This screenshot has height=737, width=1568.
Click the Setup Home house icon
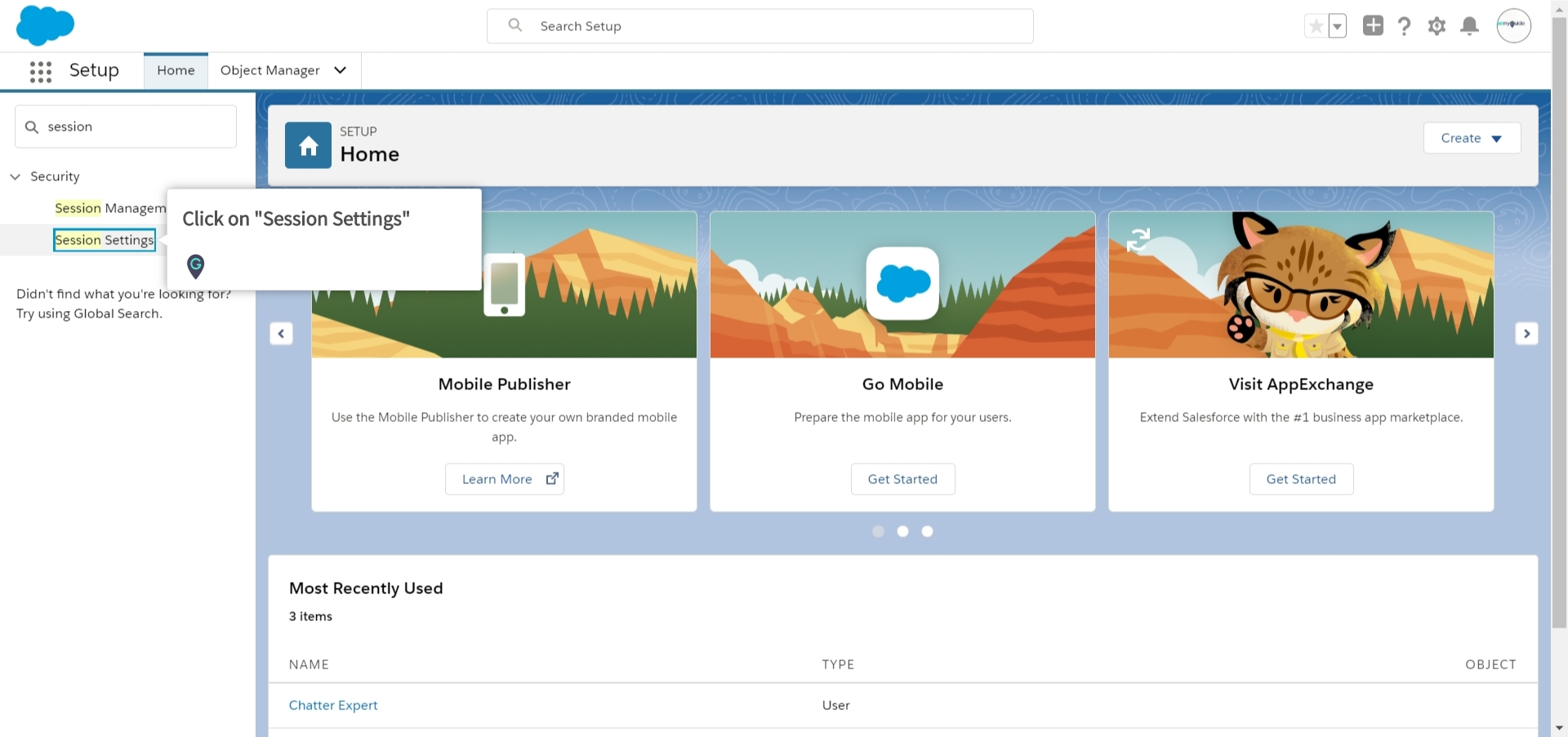coord(308,145)
